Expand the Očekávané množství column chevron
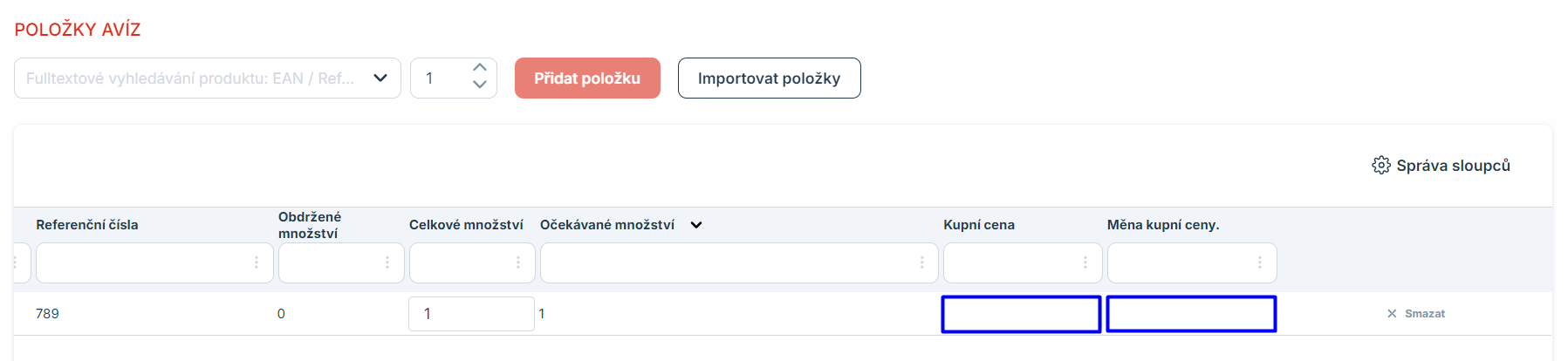1568x361 pixels. [x=696, y=225]
